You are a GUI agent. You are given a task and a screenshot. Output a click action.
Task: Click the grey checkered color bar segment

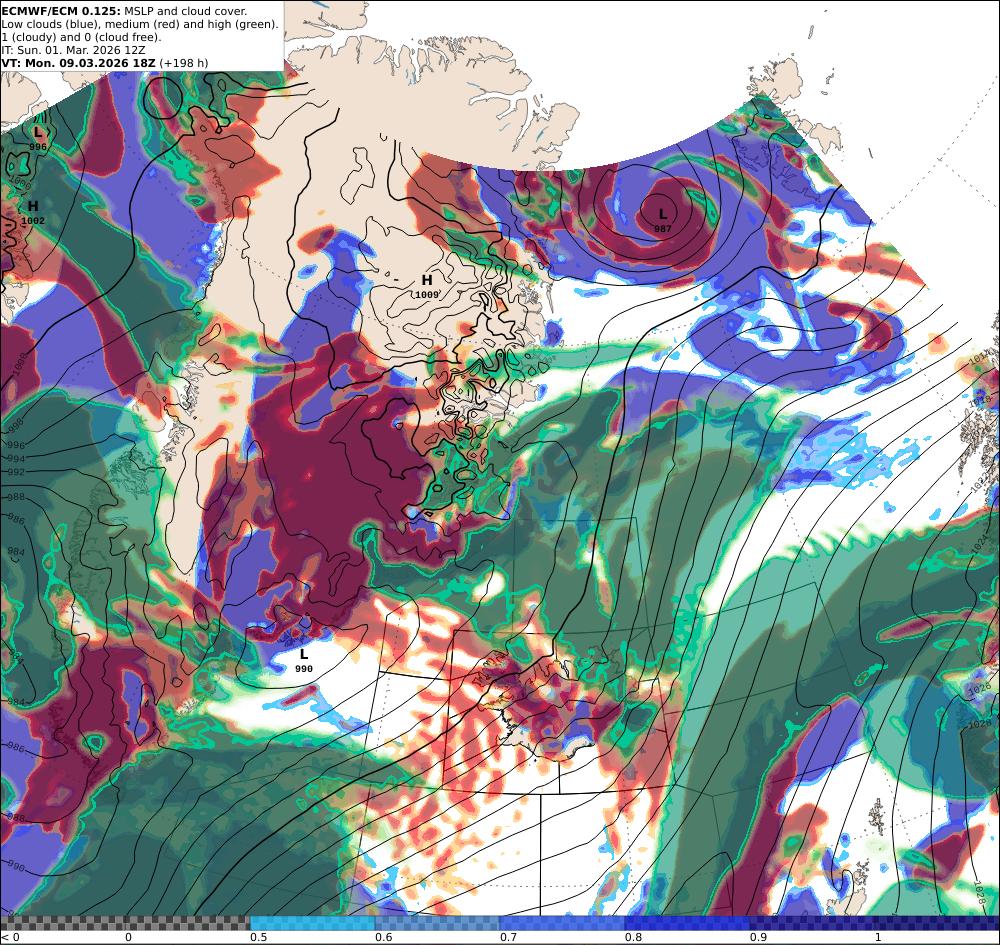click(125, 923)
